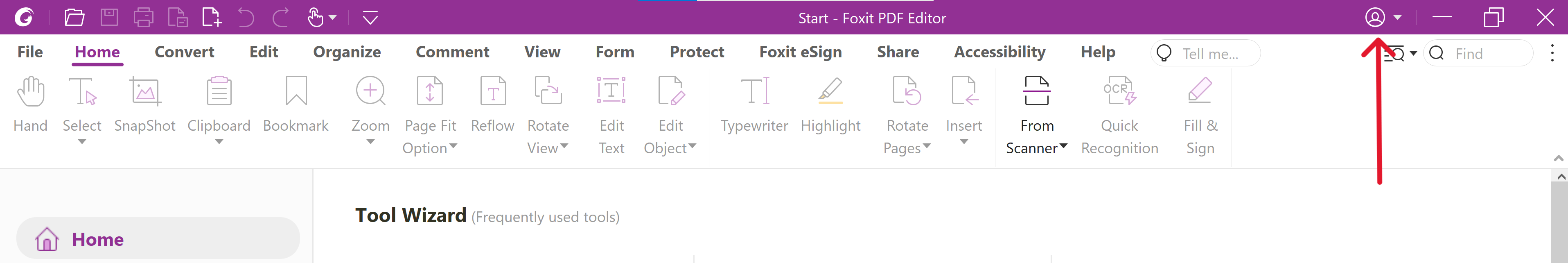Viewport: 1568px width, 263px height.
Task: Open the Protect ribbon tab
Action: click(x=697, y=52)
